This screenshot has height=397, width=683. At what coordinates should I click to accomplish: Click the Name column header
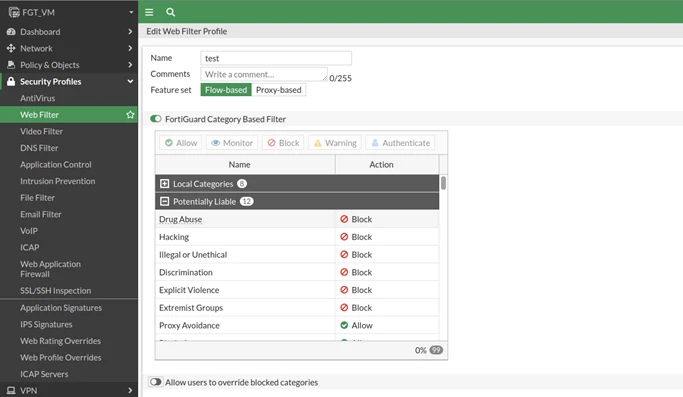[x=245, y=165]
